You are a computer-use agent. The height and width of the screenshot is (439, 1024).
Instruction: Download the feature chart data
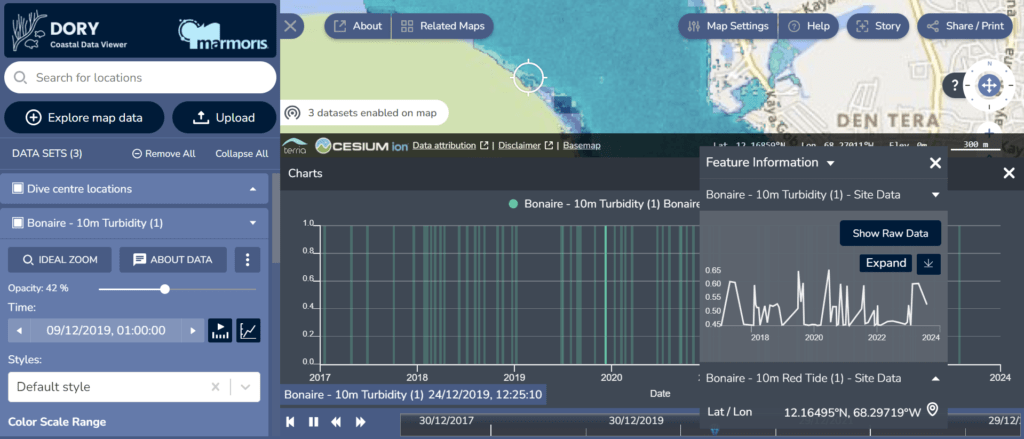[x=929, y=264]
